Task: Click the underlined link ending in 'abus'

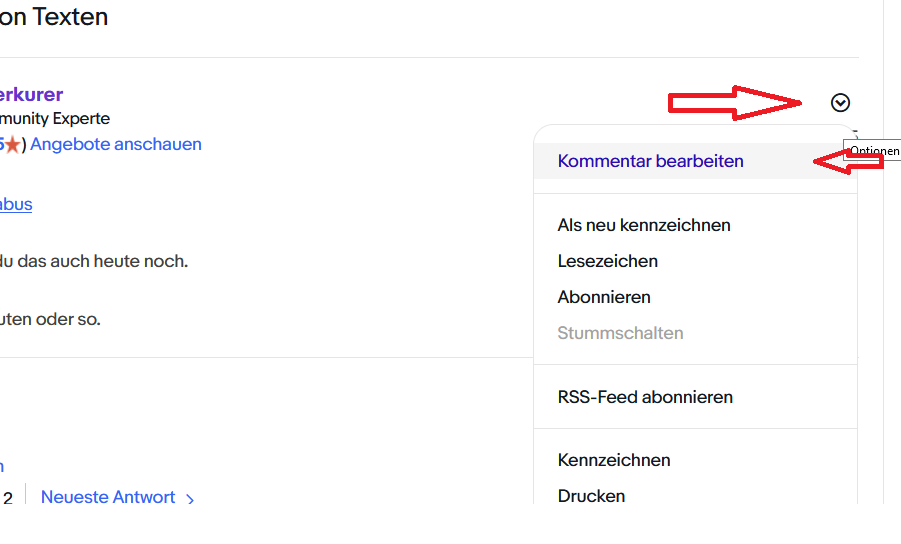Action: tap(16, 204)
